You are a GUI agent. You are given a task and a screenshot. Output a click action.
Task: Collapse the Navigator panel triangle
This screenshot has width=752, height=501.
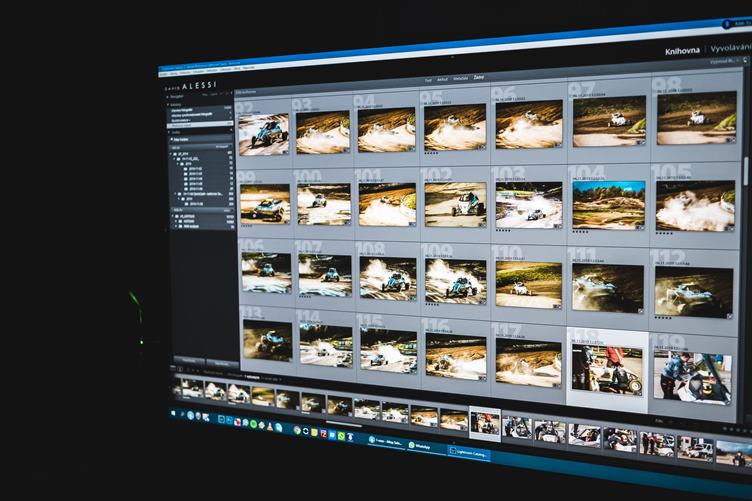[x=167, y=96]
